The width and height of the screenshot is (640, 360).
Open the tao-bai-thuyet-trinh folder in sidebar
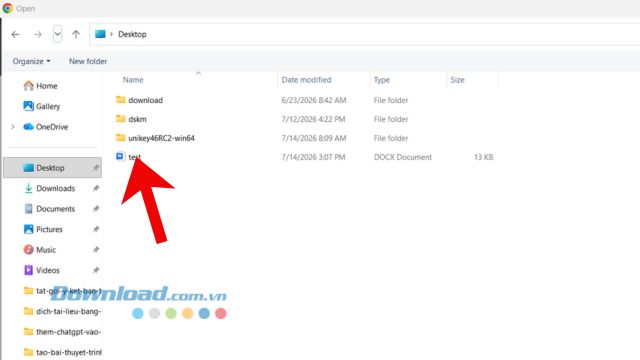tap(62, 352)
